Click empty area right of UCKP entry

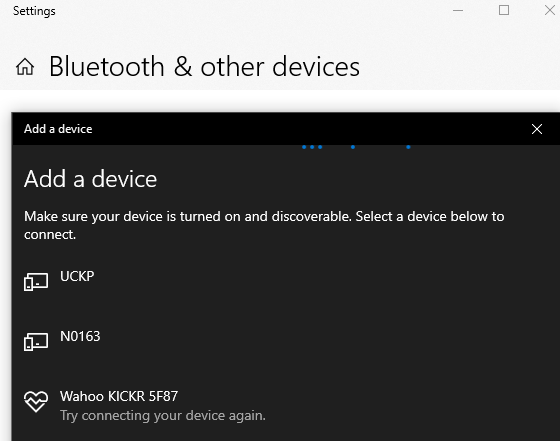321,282
